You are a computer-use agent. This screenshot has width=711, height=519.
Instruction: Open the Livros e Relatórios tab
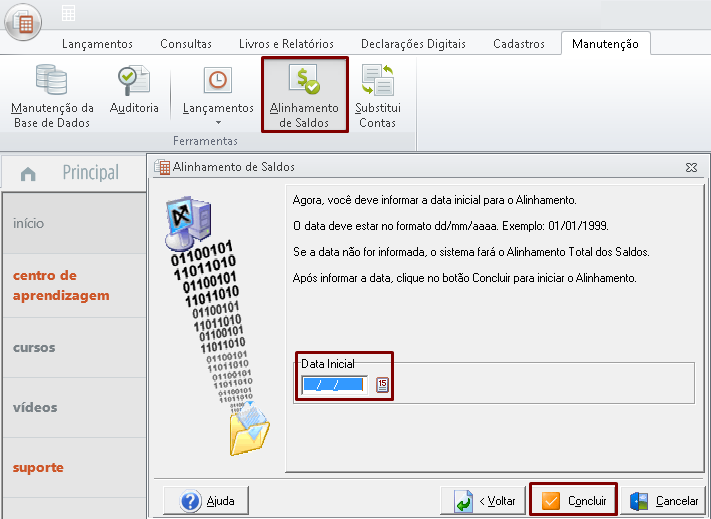[x=286, y=44]
